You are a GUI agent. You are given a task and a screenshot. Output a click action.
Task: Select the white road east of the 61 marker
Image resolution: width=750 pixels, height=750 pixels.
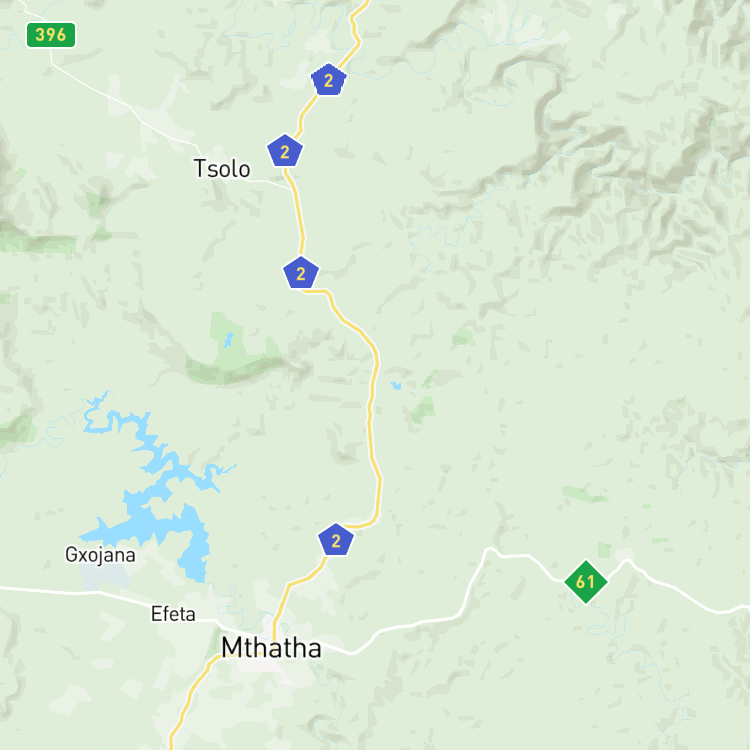click(679, 589)
